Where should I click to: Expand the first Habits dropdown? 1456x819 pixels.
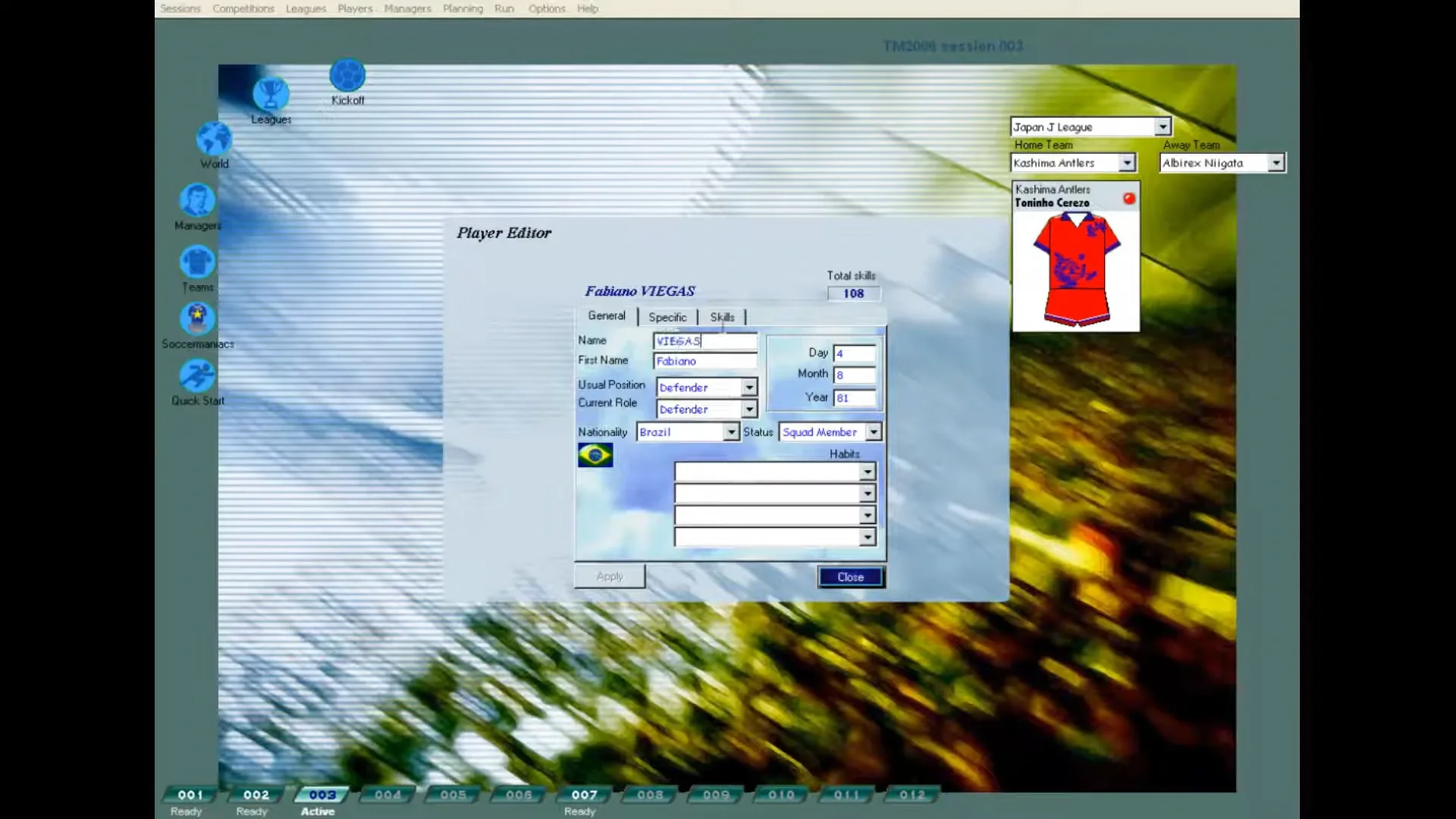868,472
